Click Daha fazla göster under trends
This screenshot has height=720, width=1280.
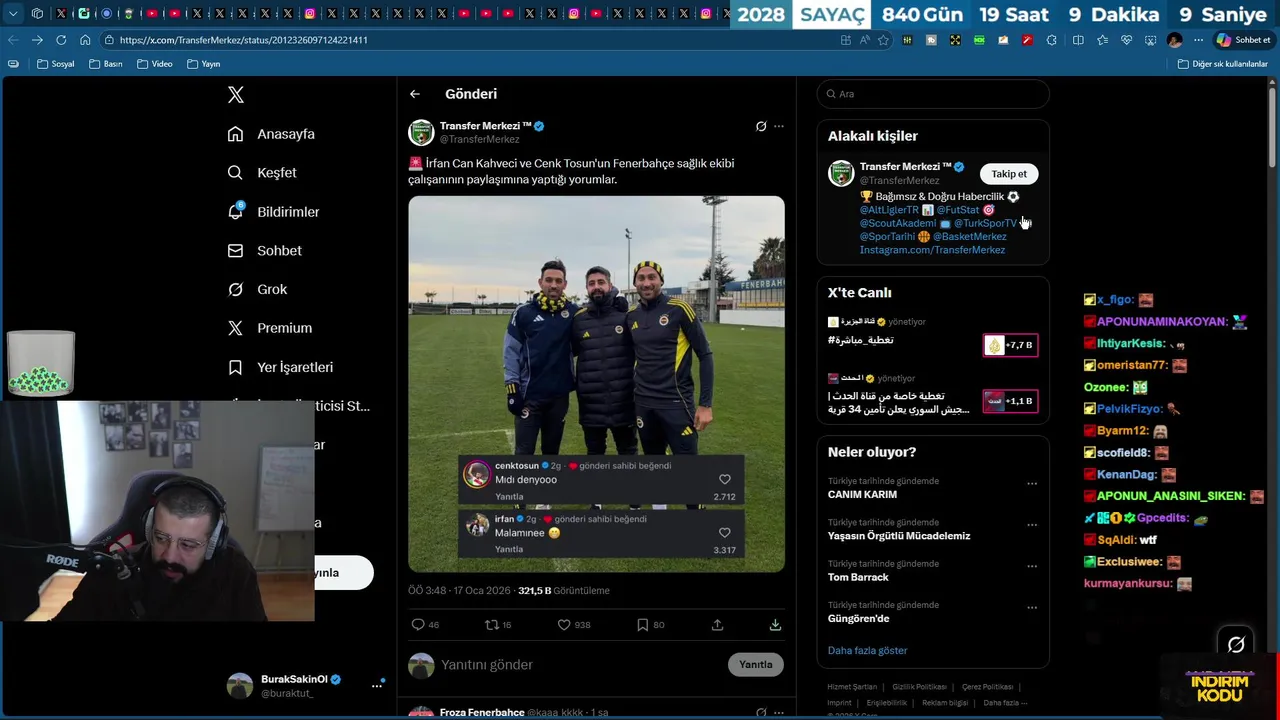coord(867,651)
